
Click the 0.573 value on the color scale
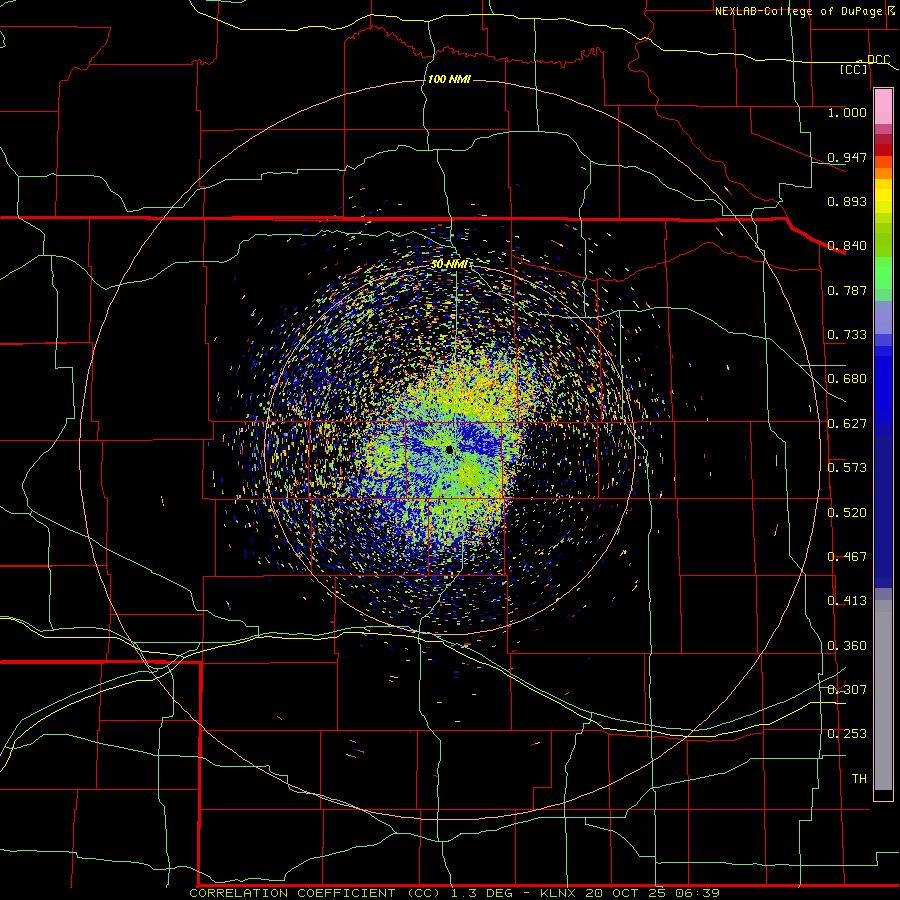click(847, 468)
